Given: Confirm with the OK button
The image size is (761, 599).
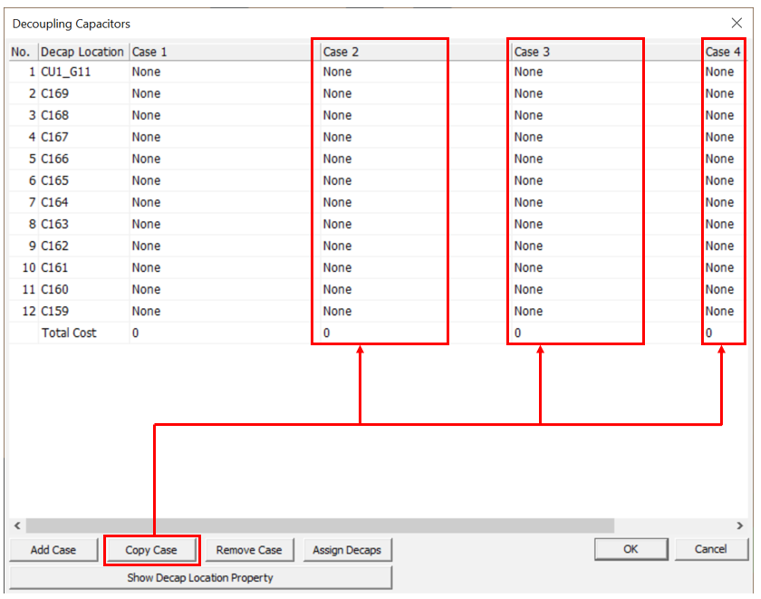Looking at the screenshot, I should (x=630, y=549).
